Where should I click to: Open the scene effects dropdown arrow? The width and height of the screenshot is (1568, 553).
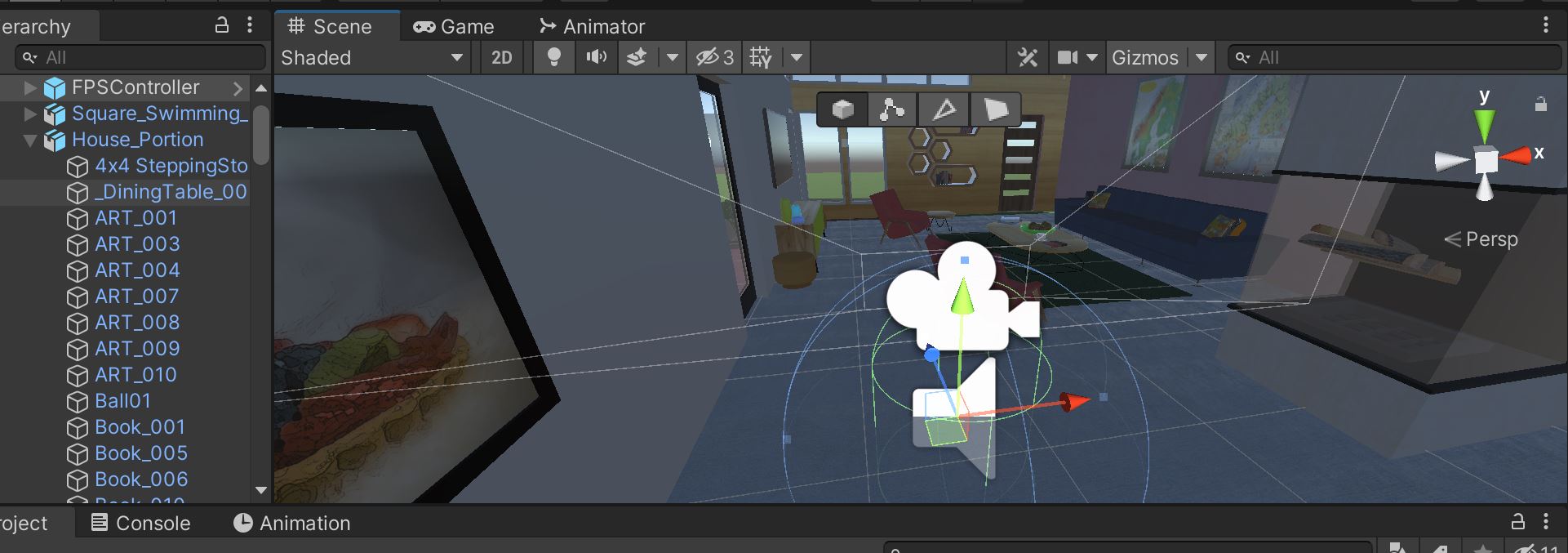click(x=672, y=57)
